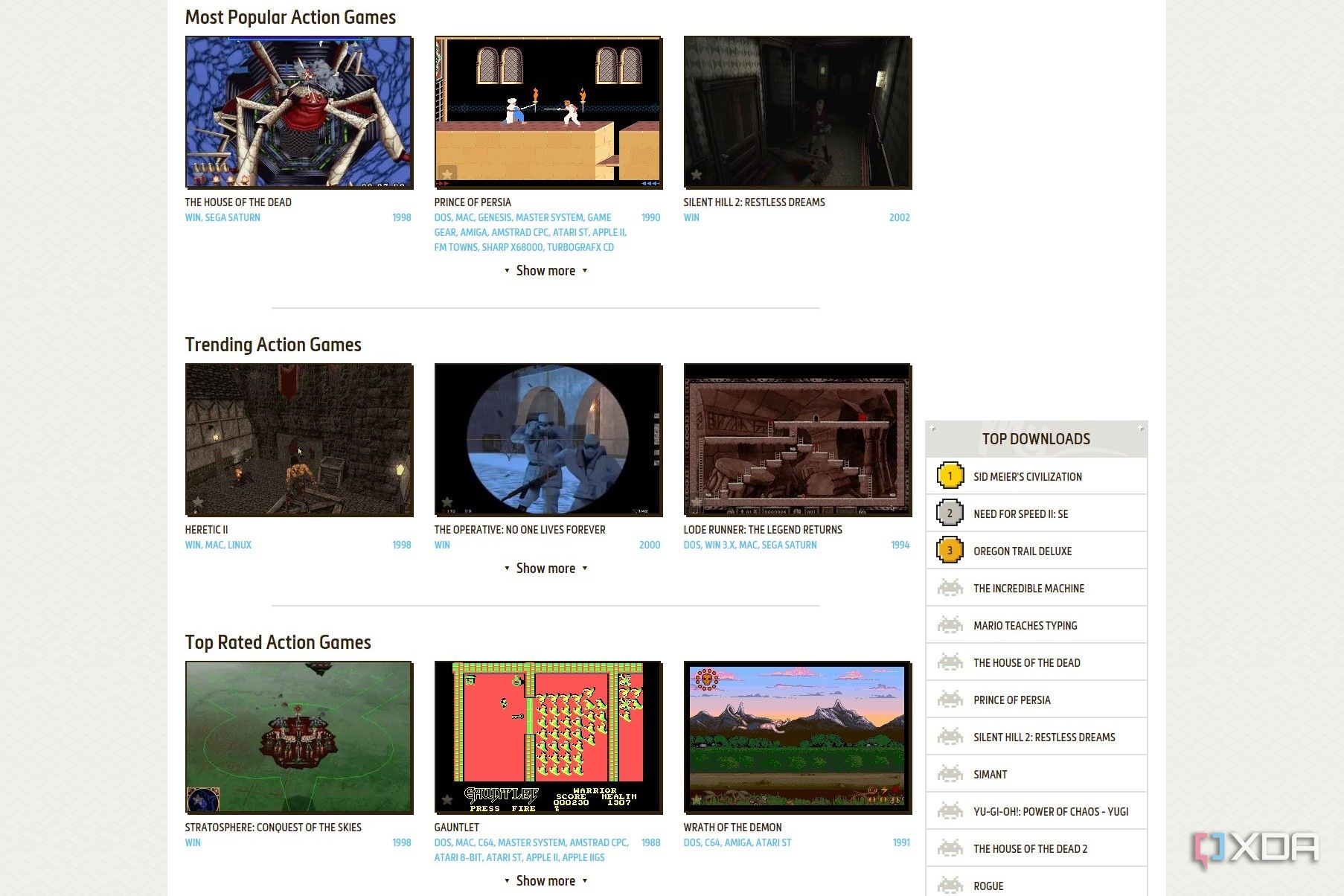Viewport: 1344px width, 896px height.
Task: Click invader icon next to Yu-Gi-Oh! Power of Chaos
Action: [x=950, y=811]
